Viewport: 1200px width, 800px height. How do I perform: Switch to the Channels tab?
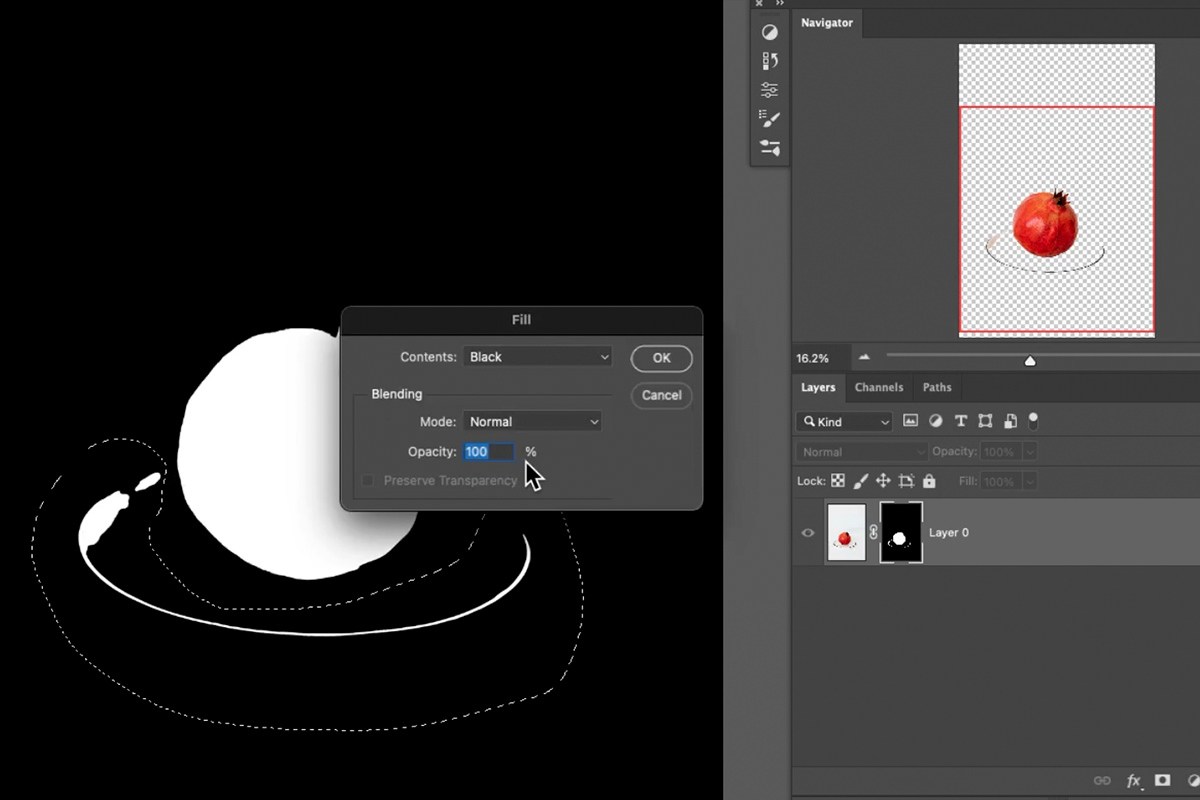point(879,387)
